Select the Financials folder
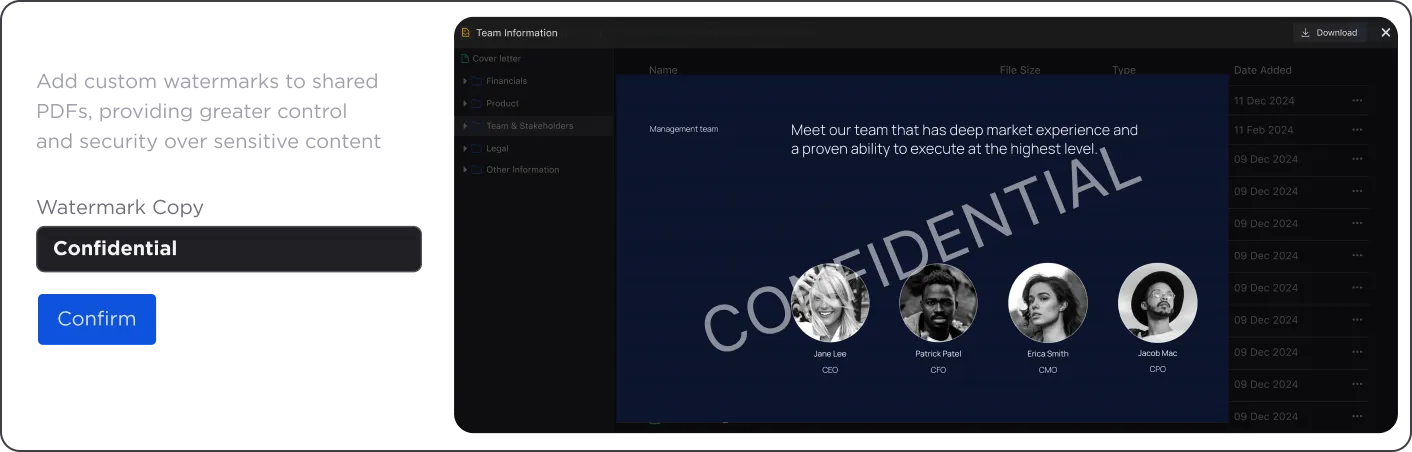The image size is (1412, 452). pyautogui.click(x=500, y=81)
